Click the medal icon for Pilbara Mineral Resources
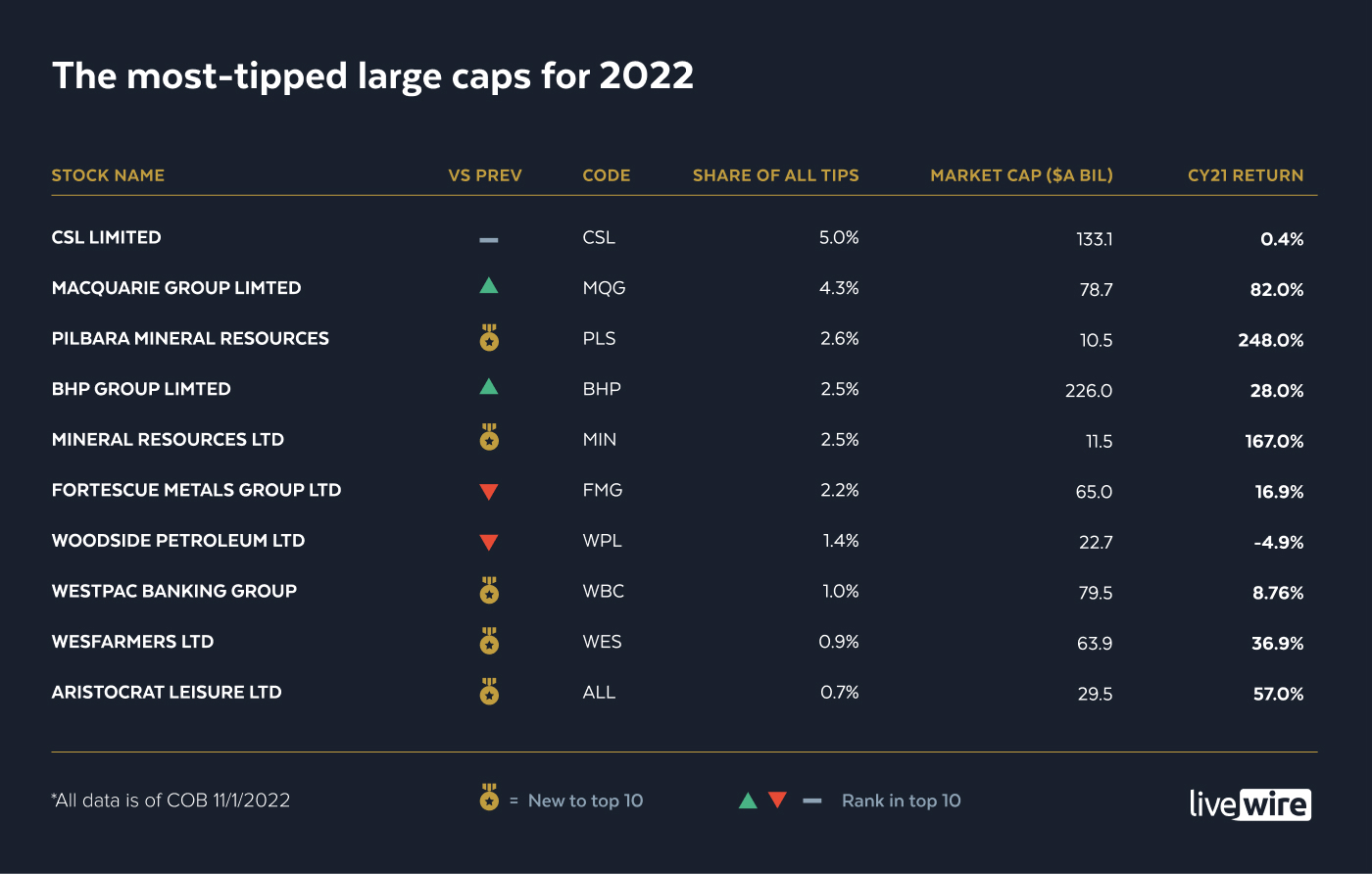This screenshot has height=874, width=1372. (x=489, y=338)
